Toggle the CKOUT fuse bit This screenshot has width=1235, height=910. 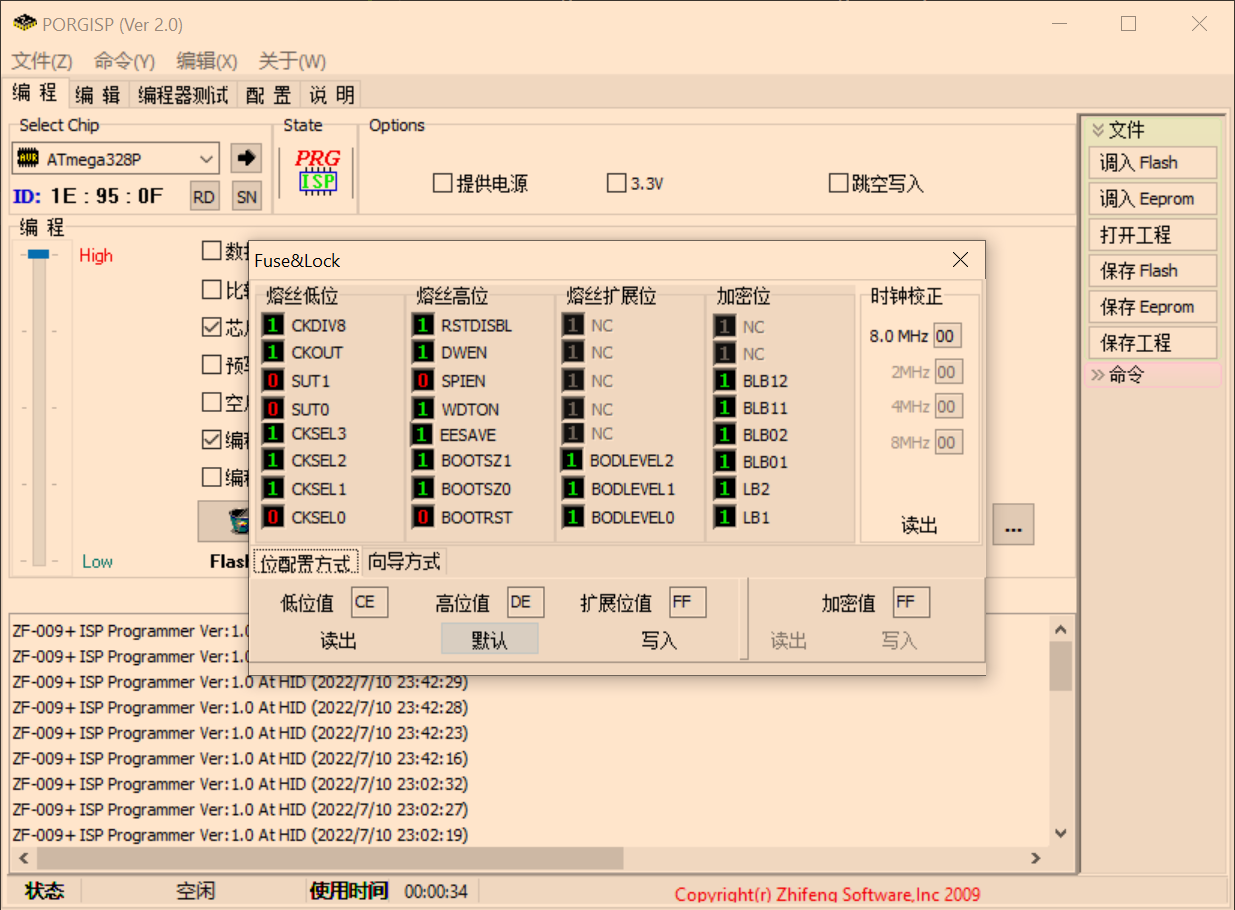272,352
